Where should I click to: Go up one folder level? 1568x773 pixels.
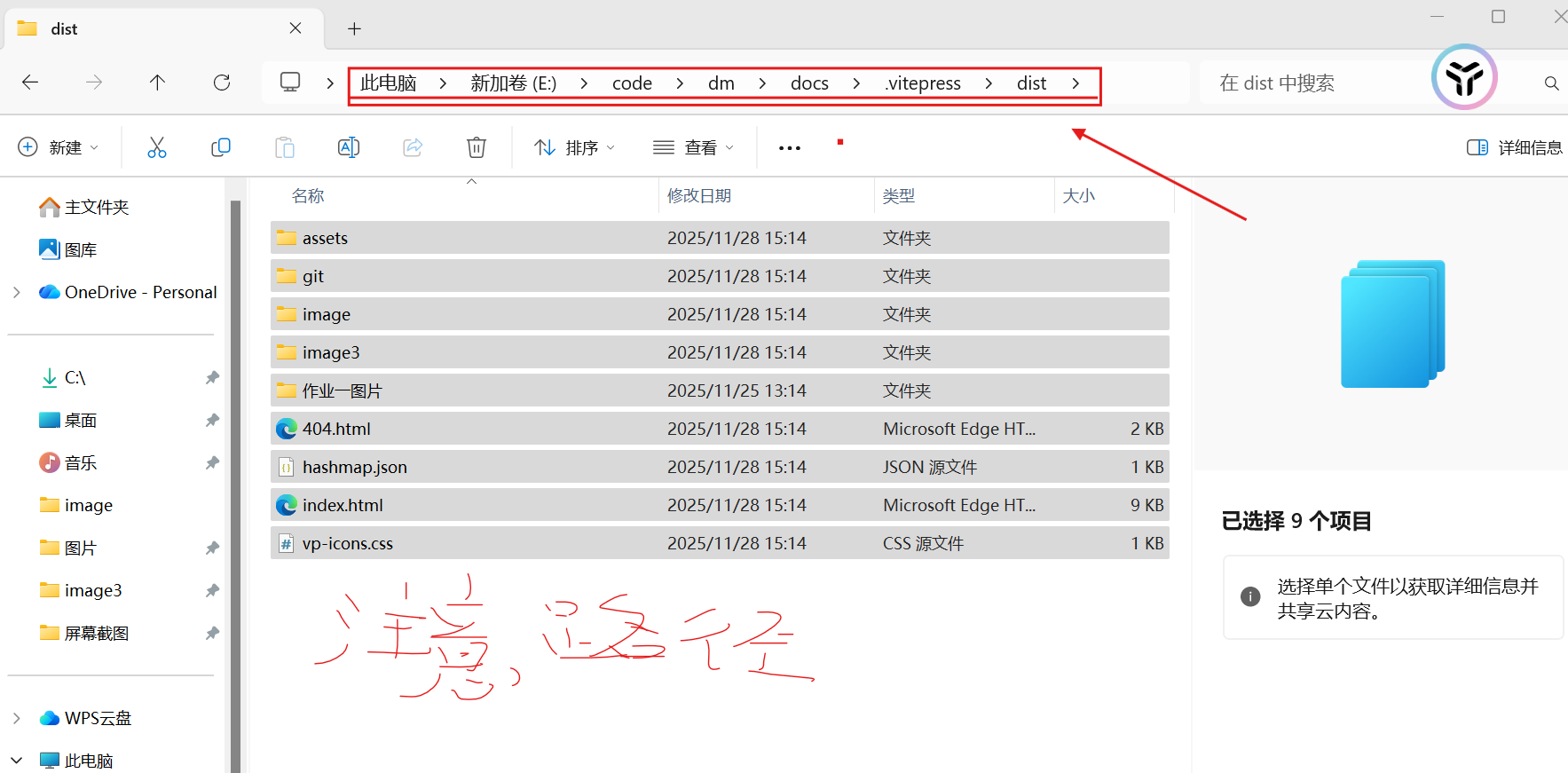pos(157,83)
